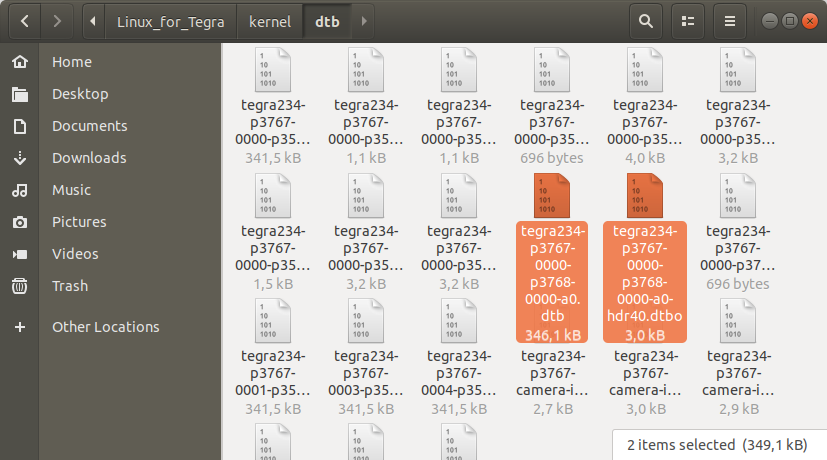The width and height of the screenshot is (827, 460).
Task: Click the Documents page icon
Action: [x=20, y=127]
